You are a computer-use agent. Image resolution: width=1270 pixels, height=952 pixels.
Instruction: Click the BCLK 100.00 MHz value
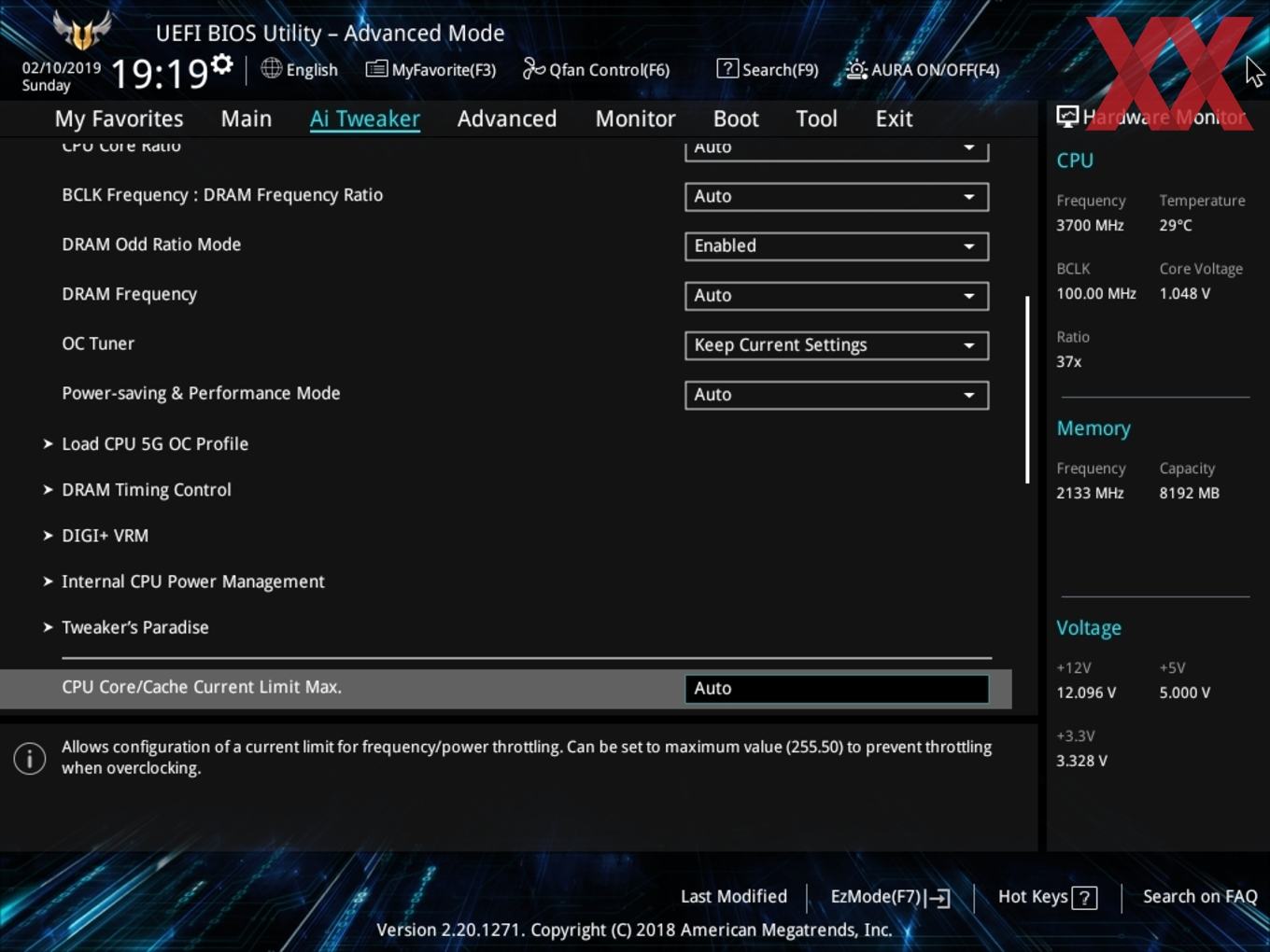coord(1096,293)
